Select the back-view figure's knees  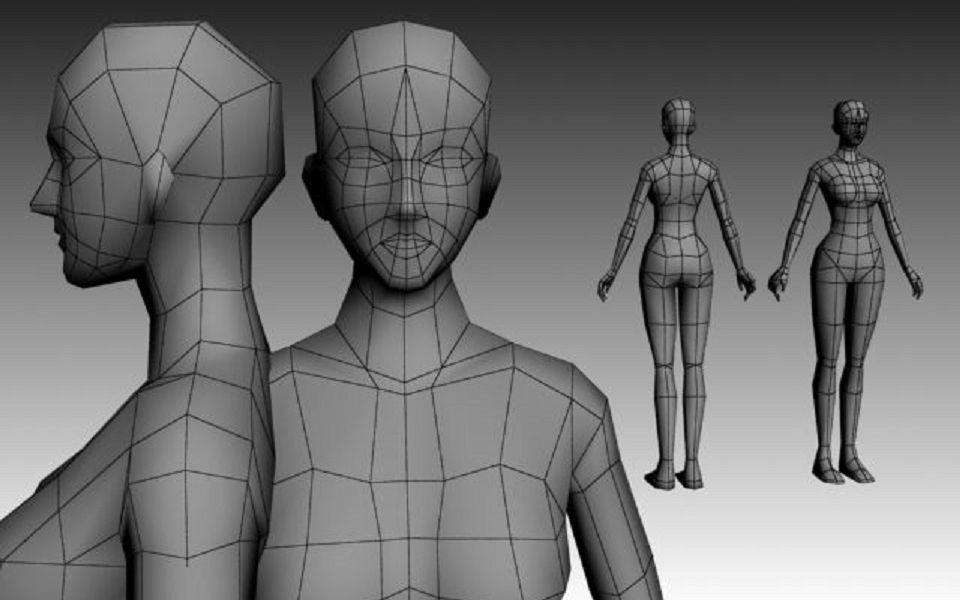click(677, 369)
